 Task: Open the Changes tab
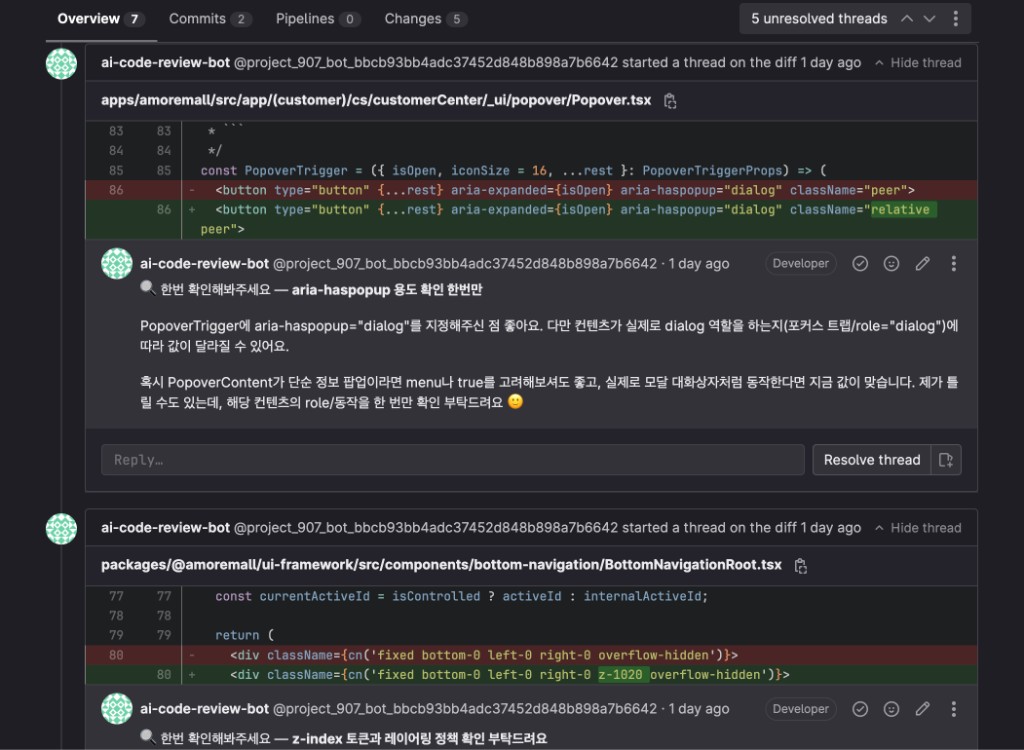tap(425, 19)
